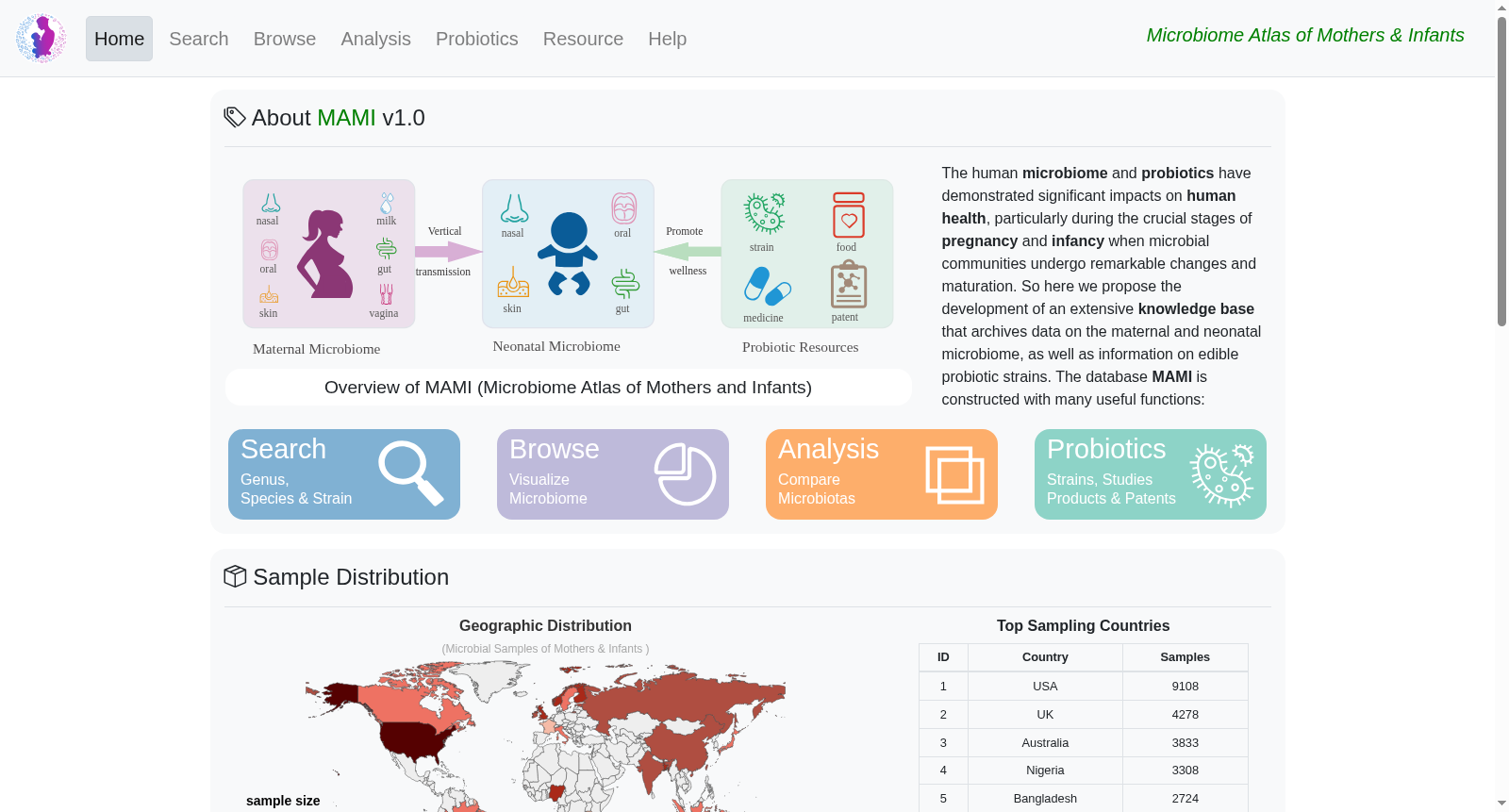Screen dimensions: 1509x812
Task: Select the Australia table cell
Action: click(x=1045, y=743)
